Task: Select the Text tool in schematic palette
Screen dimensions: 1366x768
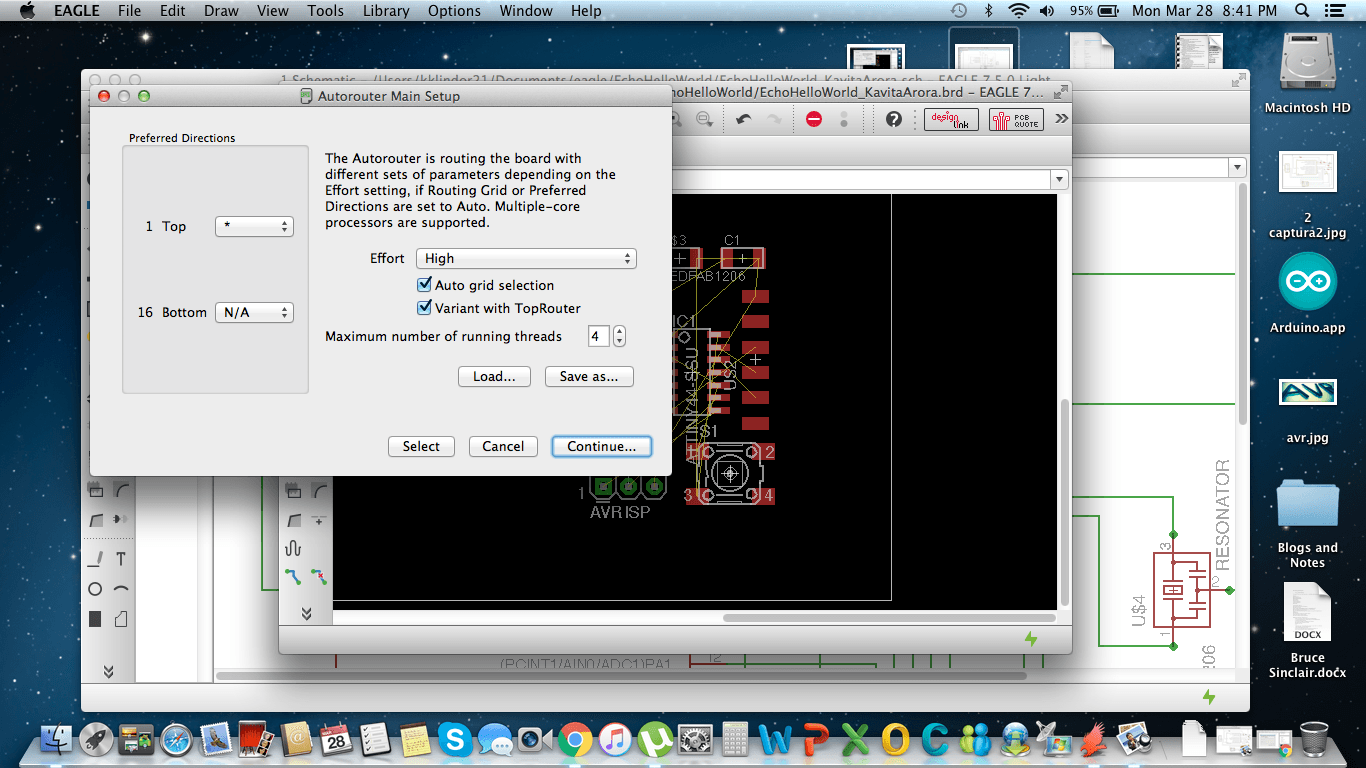Action: 121,559
